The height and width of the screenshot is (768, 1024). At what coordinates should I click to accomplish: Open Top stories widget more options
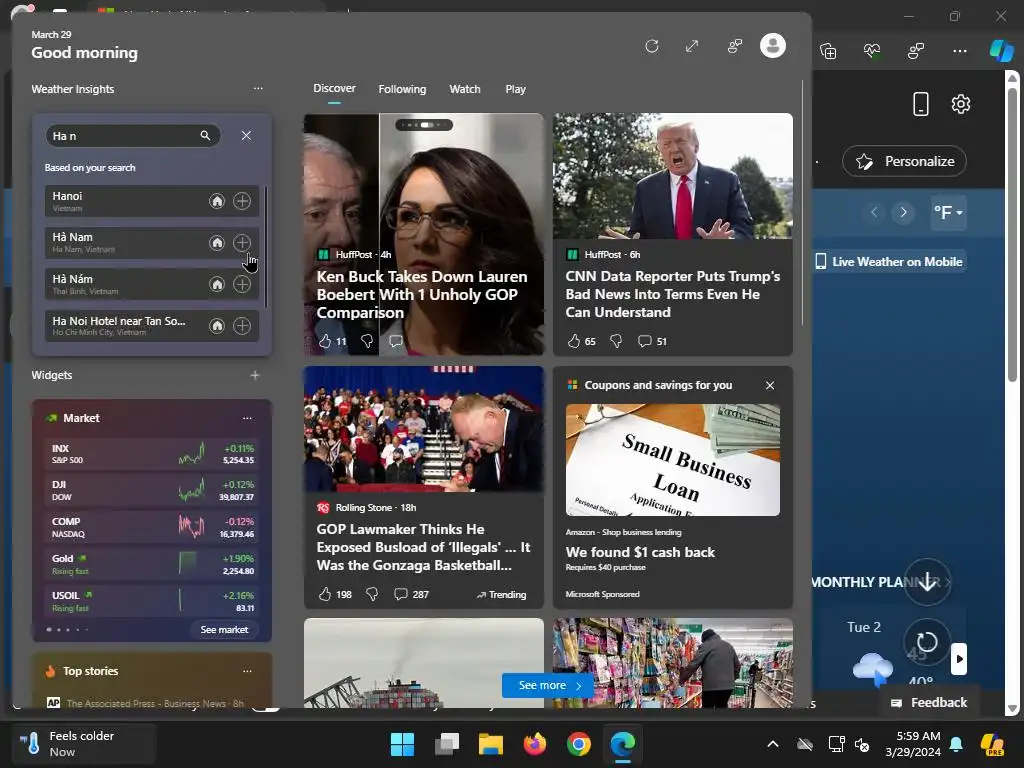tap(247, 671)
